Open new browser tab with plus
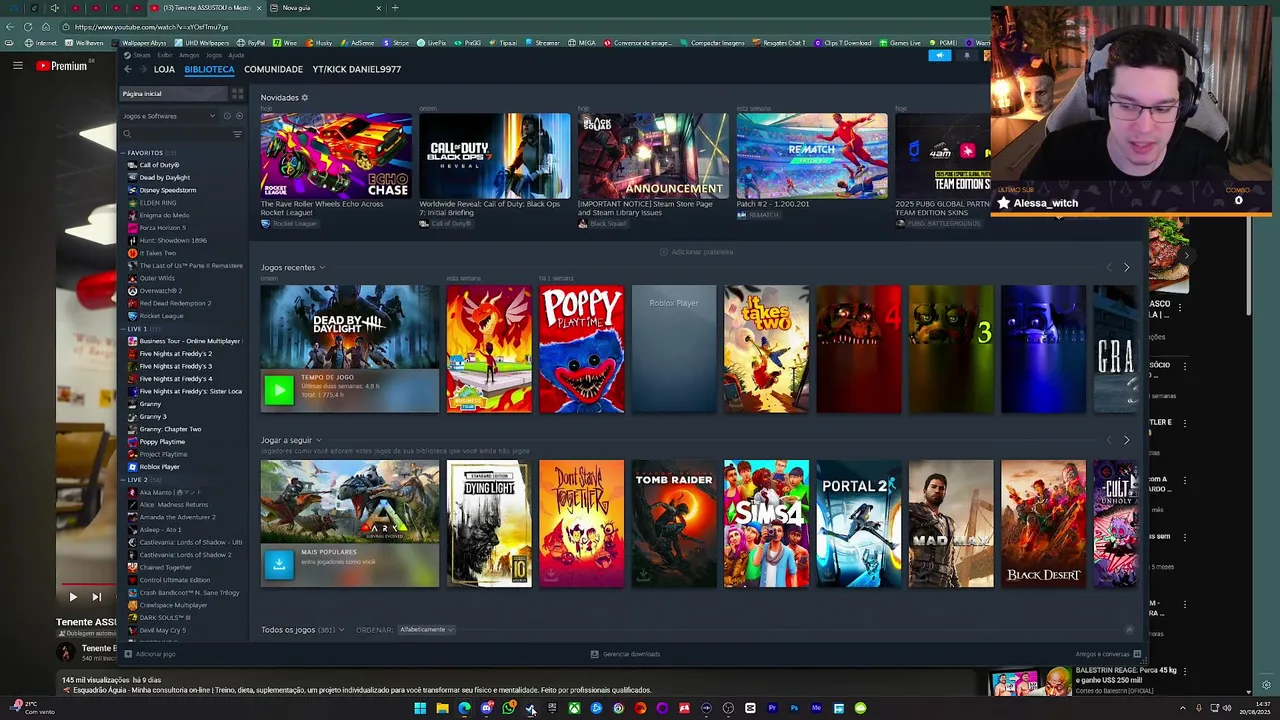 pos(394,8)
